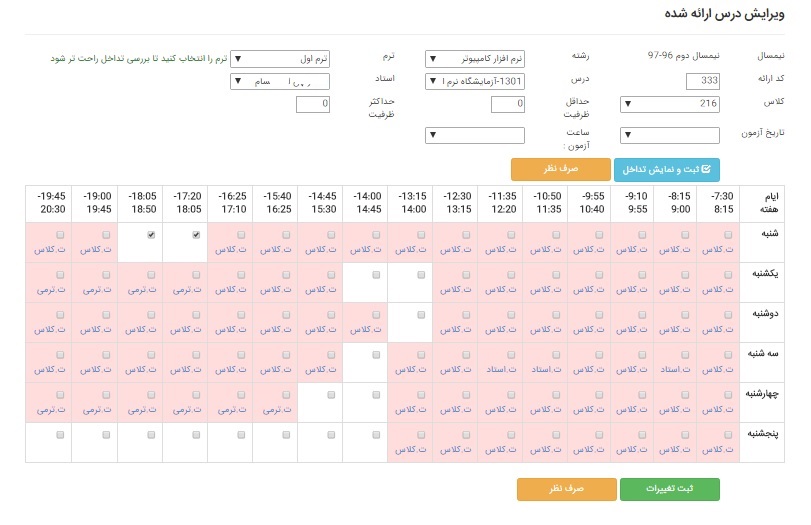Focus the حداکثر ظرفیت input field
This screenshot has width=811, height=525.
click(313, 103)
